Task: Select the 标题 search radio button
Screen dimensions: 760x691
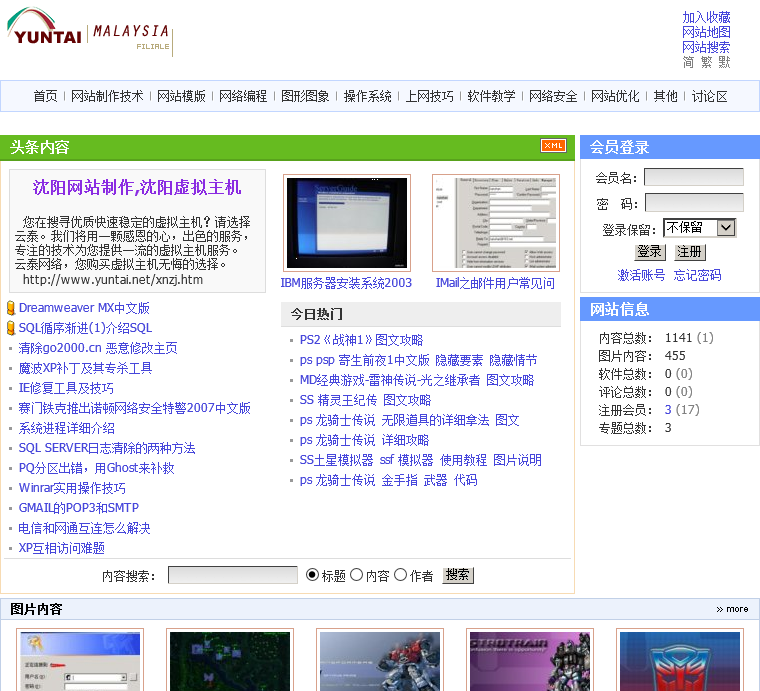Action: point(313,575)
